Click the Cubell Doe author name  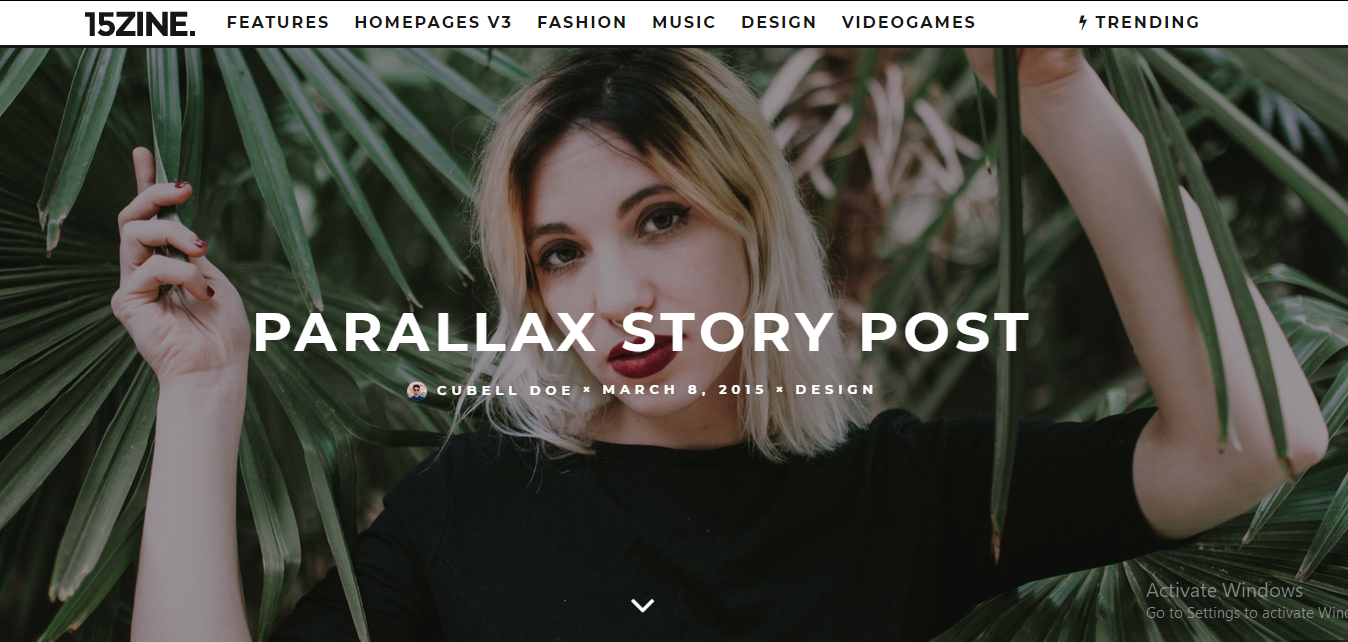pyautogui.click(x=505, y=390)
